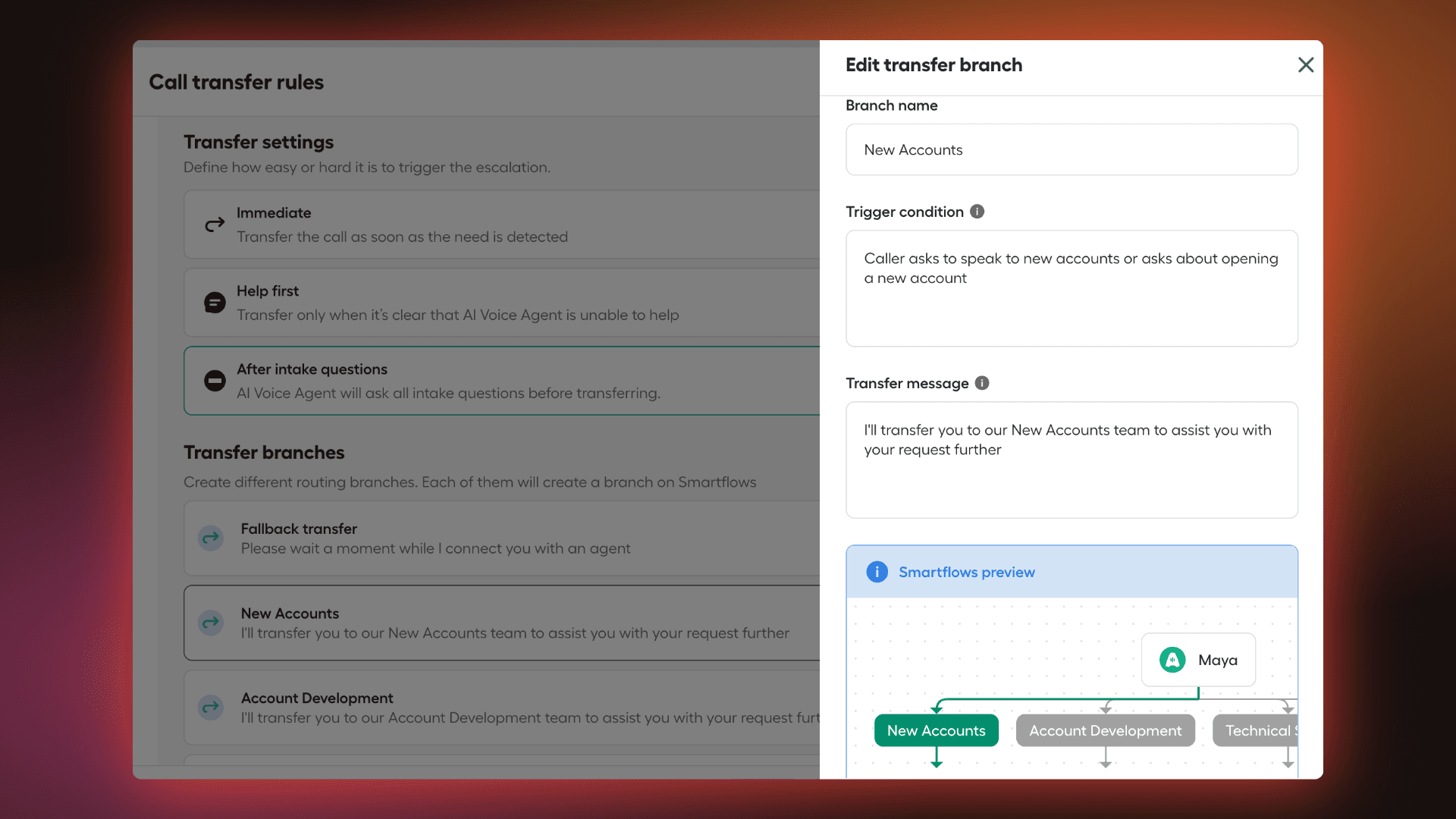1456x819 pixels.
Task: Click 'Create different routing branches' description text
Action: (469, 482)
